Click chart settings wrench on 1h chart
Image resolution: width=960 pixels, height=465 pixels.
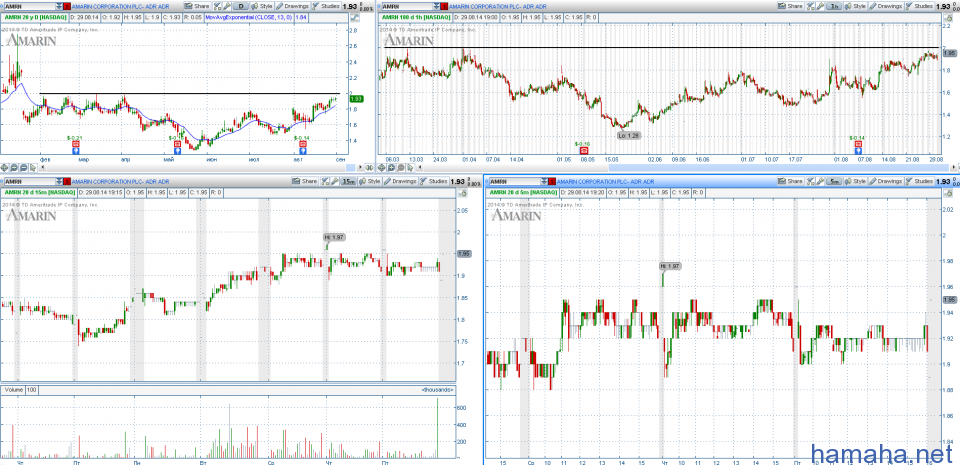[x=820, y=6]
